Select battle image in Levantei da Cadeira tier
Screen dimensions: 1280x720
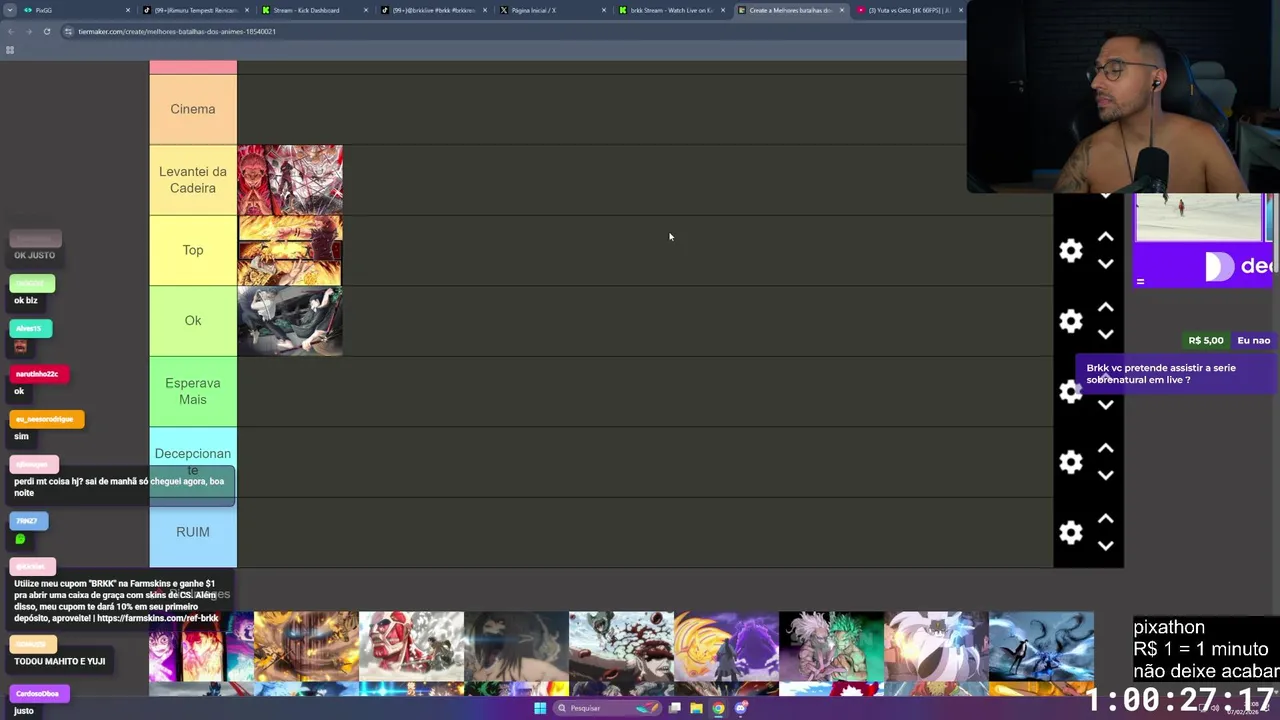tap(290, 180)
